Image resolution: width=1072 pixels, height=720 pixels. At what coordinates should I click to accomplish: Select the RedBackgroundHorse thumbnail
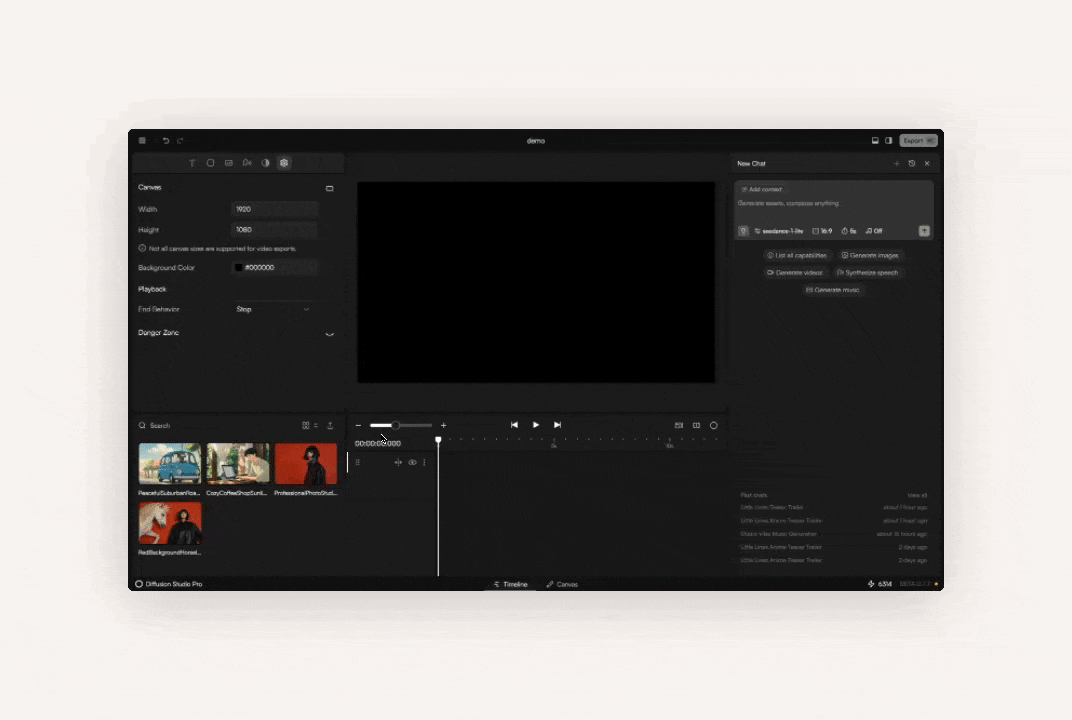pos(169,522)
